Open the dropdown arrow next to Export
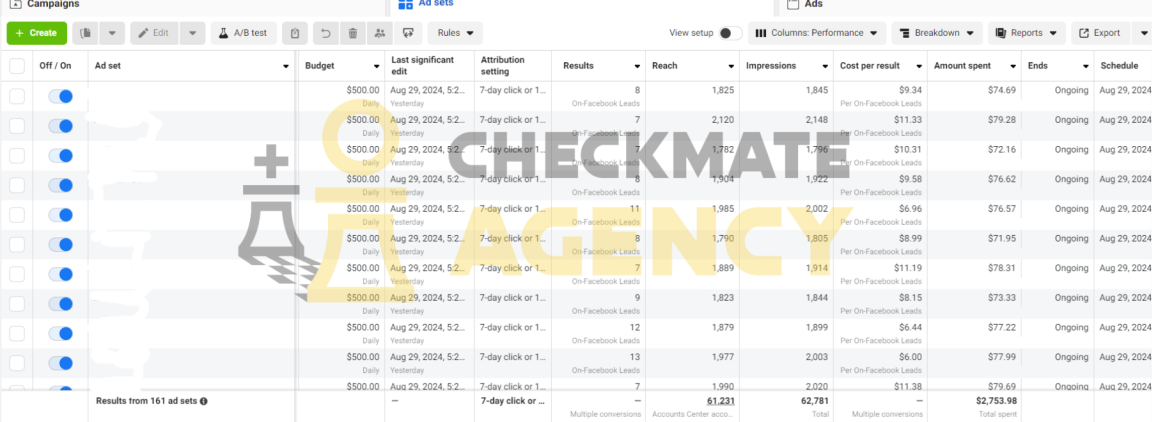This screenshot has width=1158, height=422. pyautogui.click(x=1143, y=33)
